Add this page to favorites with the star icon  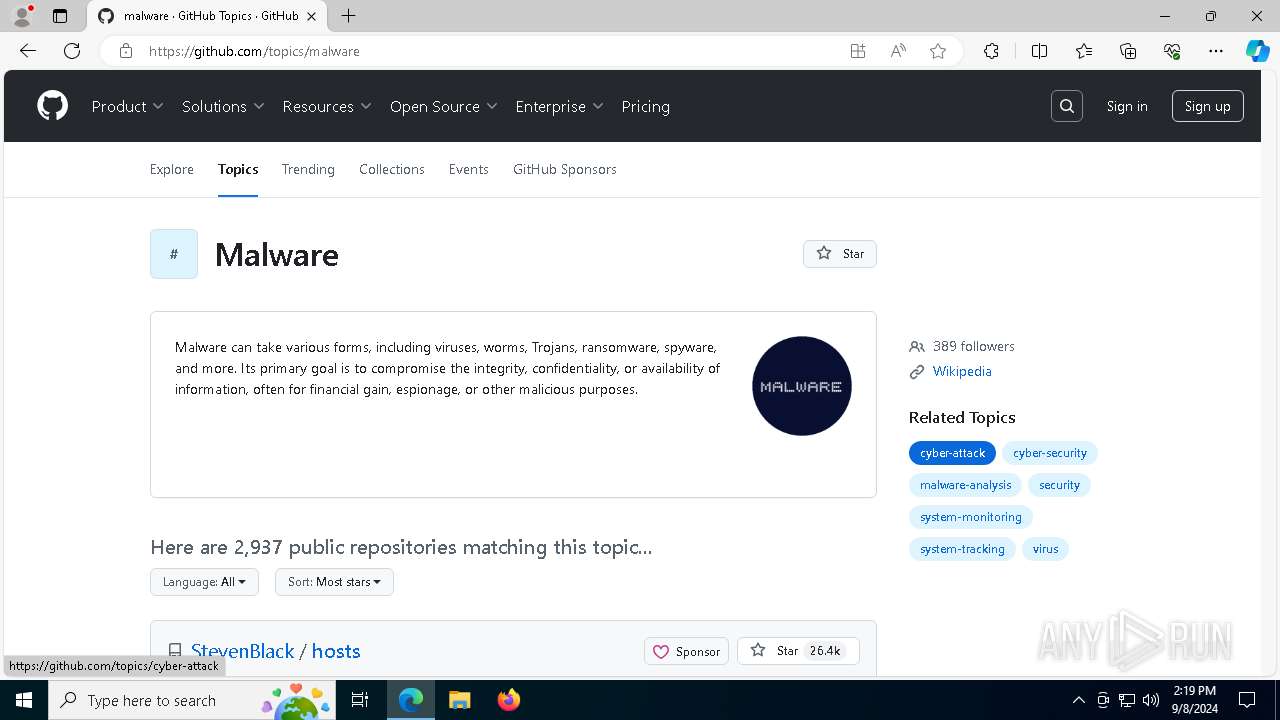938,51
